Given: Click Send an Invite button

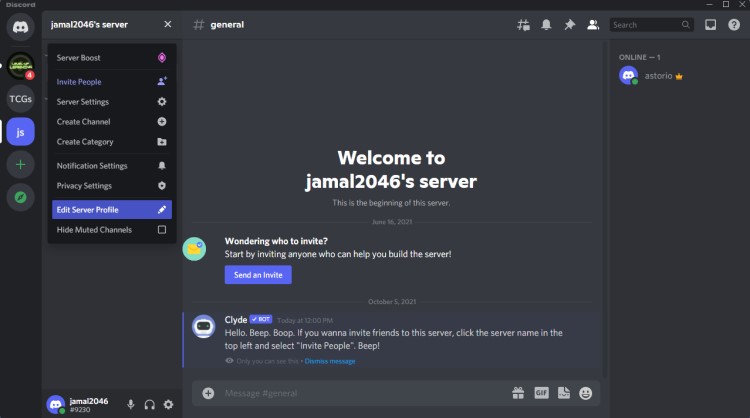Looking at the screenshot, I should (258, 275).
